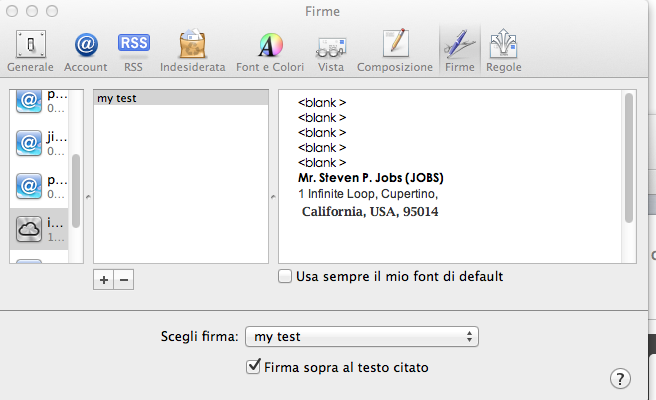Open the Font e Colori pane
This screenshot has width=656, height=400.
click(270, 51)
